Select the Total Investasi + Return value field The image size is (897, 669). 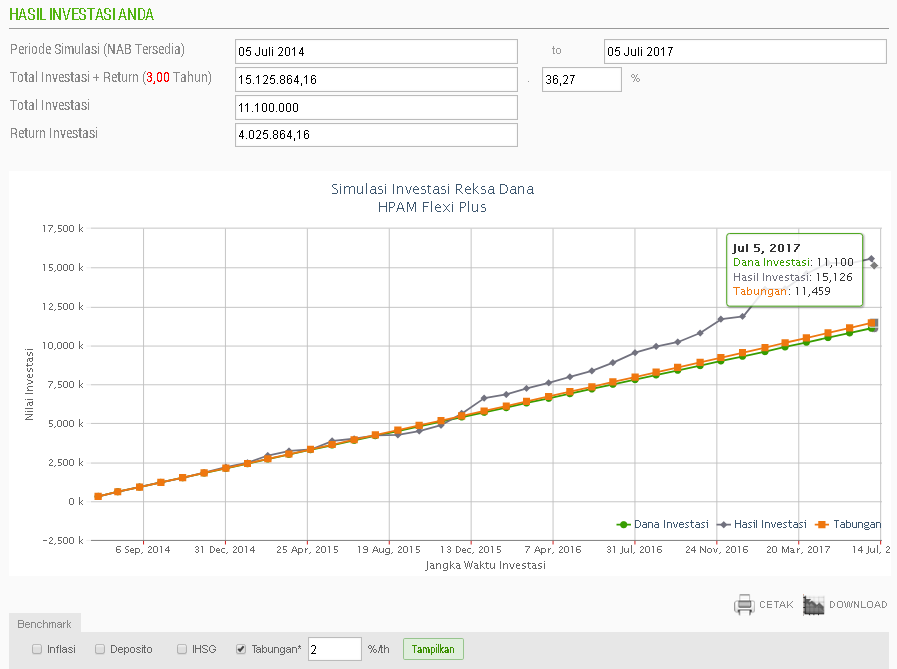[376, 79]
